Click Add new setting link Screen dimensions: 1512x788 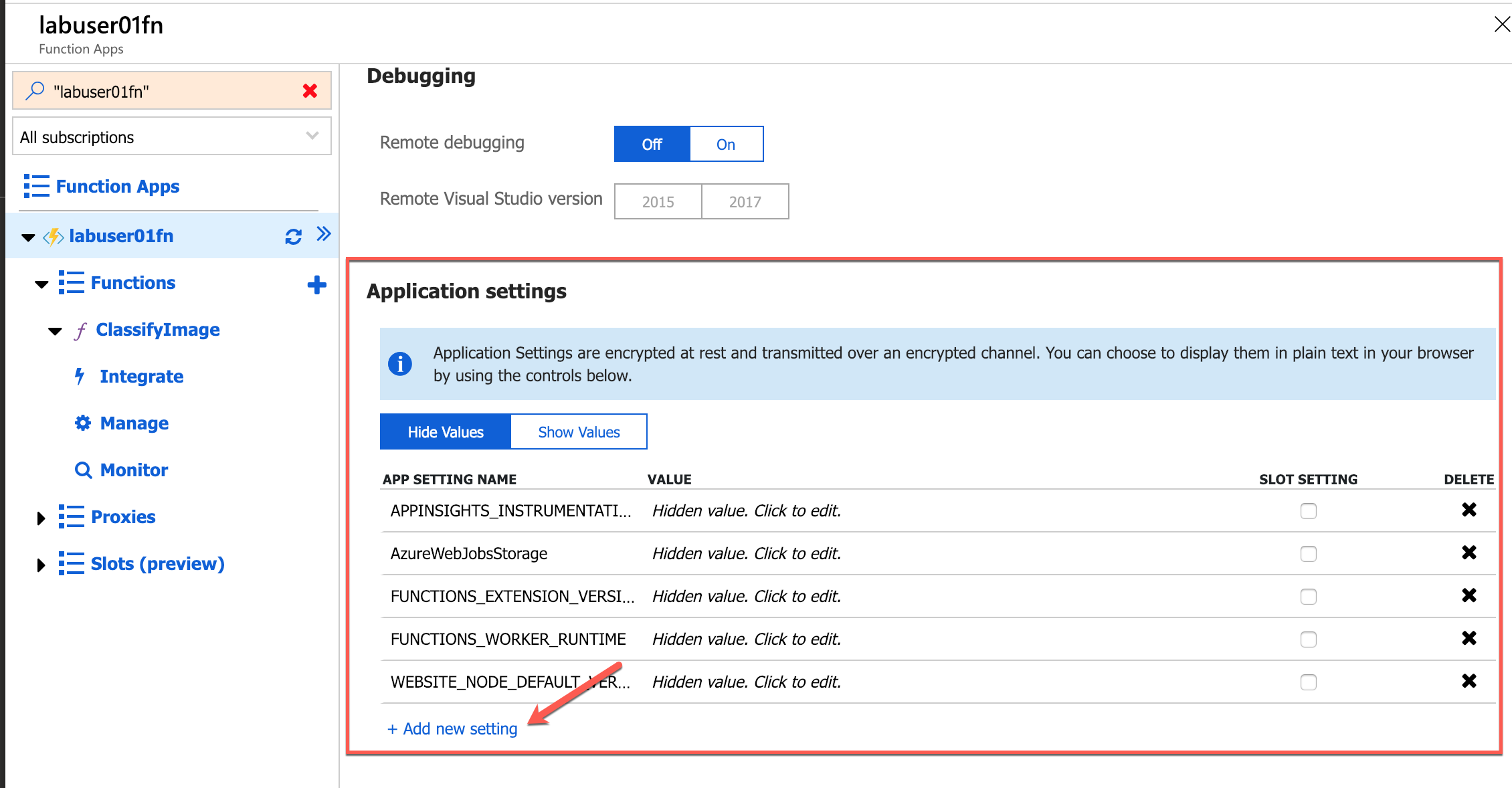click(452, 728)
